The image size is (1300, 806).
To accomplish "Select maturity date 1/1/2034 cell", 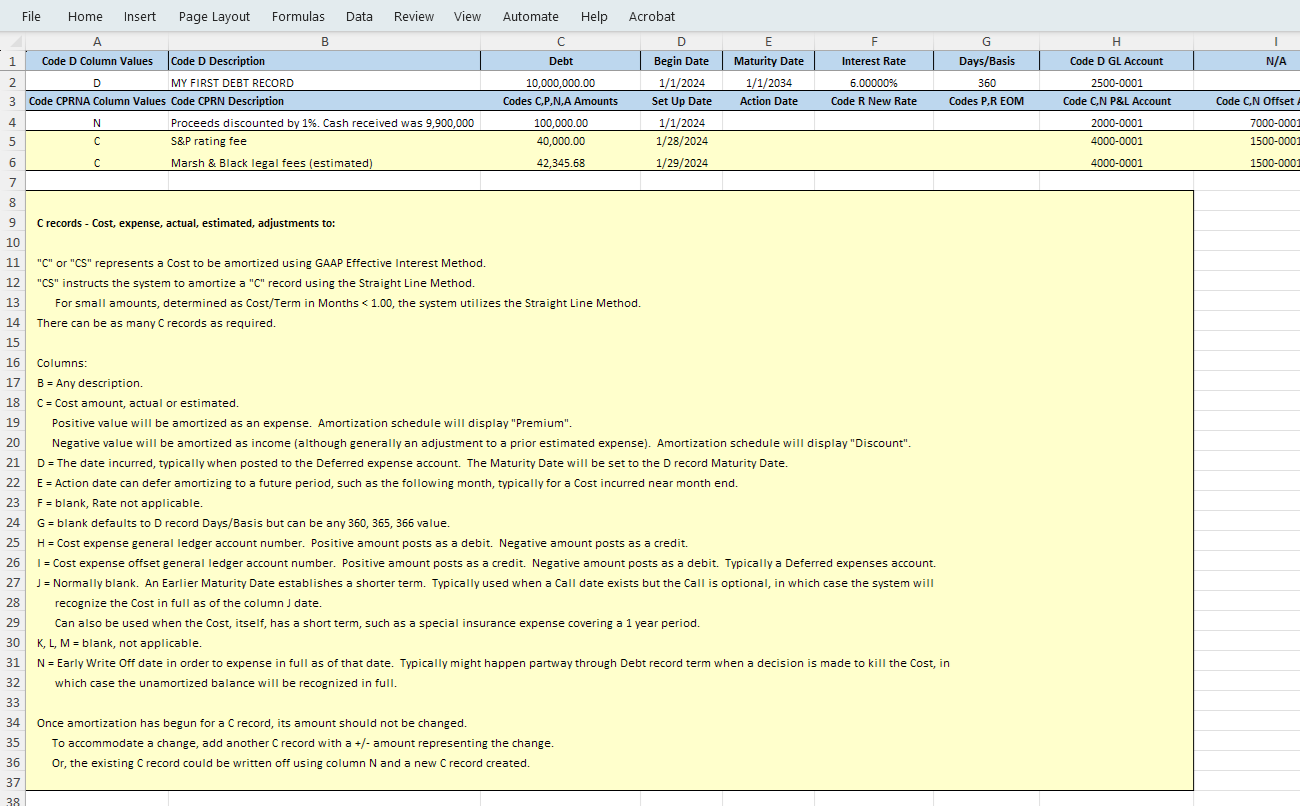I will click(768, 83).
